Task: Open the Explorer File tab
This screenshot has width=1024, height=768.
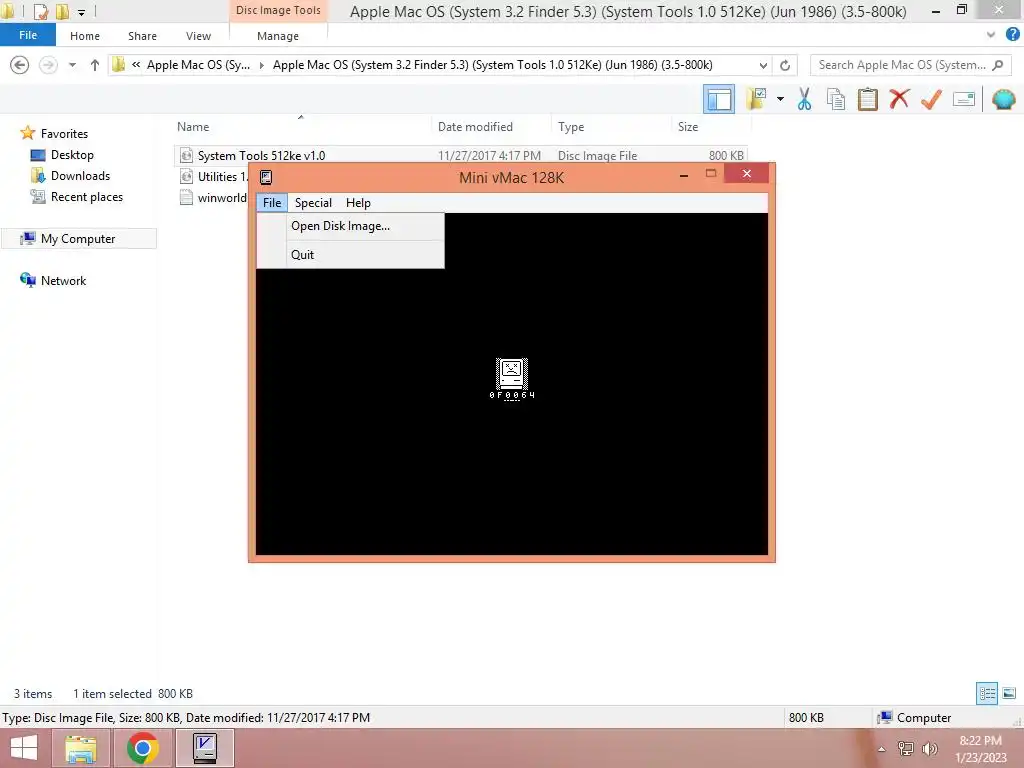Action: click(x=27, y=35)
